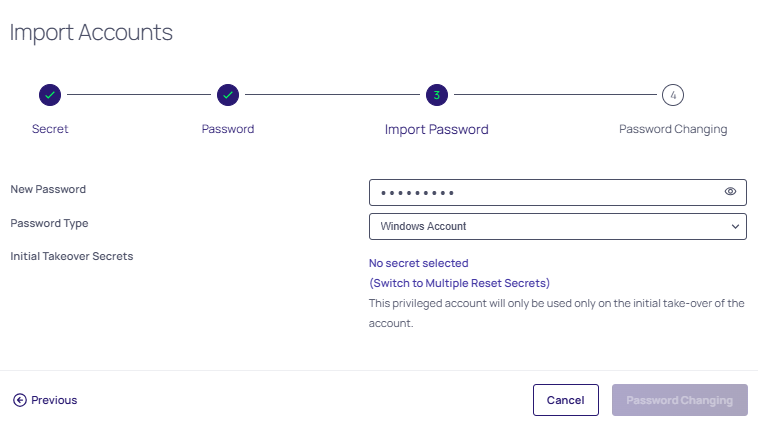Click the Password step checkmark circle
The width and height of the screenshot is (758, 426).
pyautogui.click(x=228, y=95)
